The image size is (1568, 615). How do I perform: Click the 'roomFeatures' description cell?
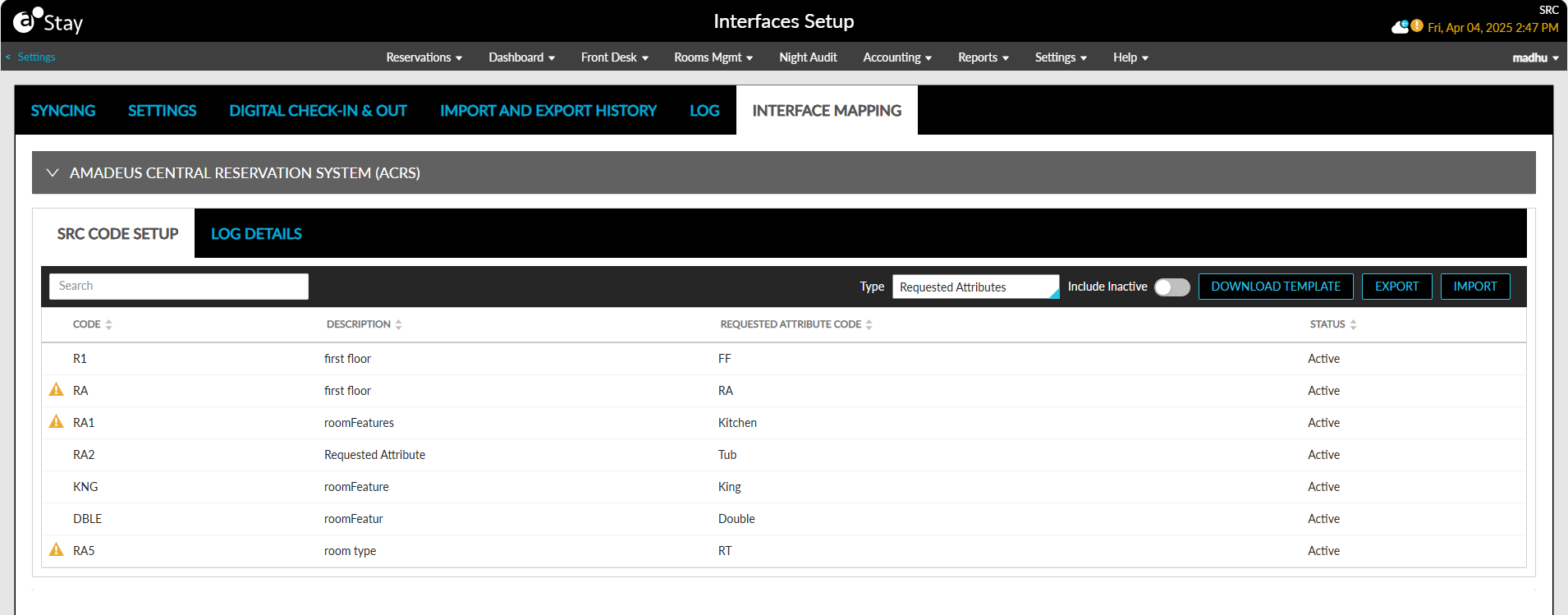(359, 422)
